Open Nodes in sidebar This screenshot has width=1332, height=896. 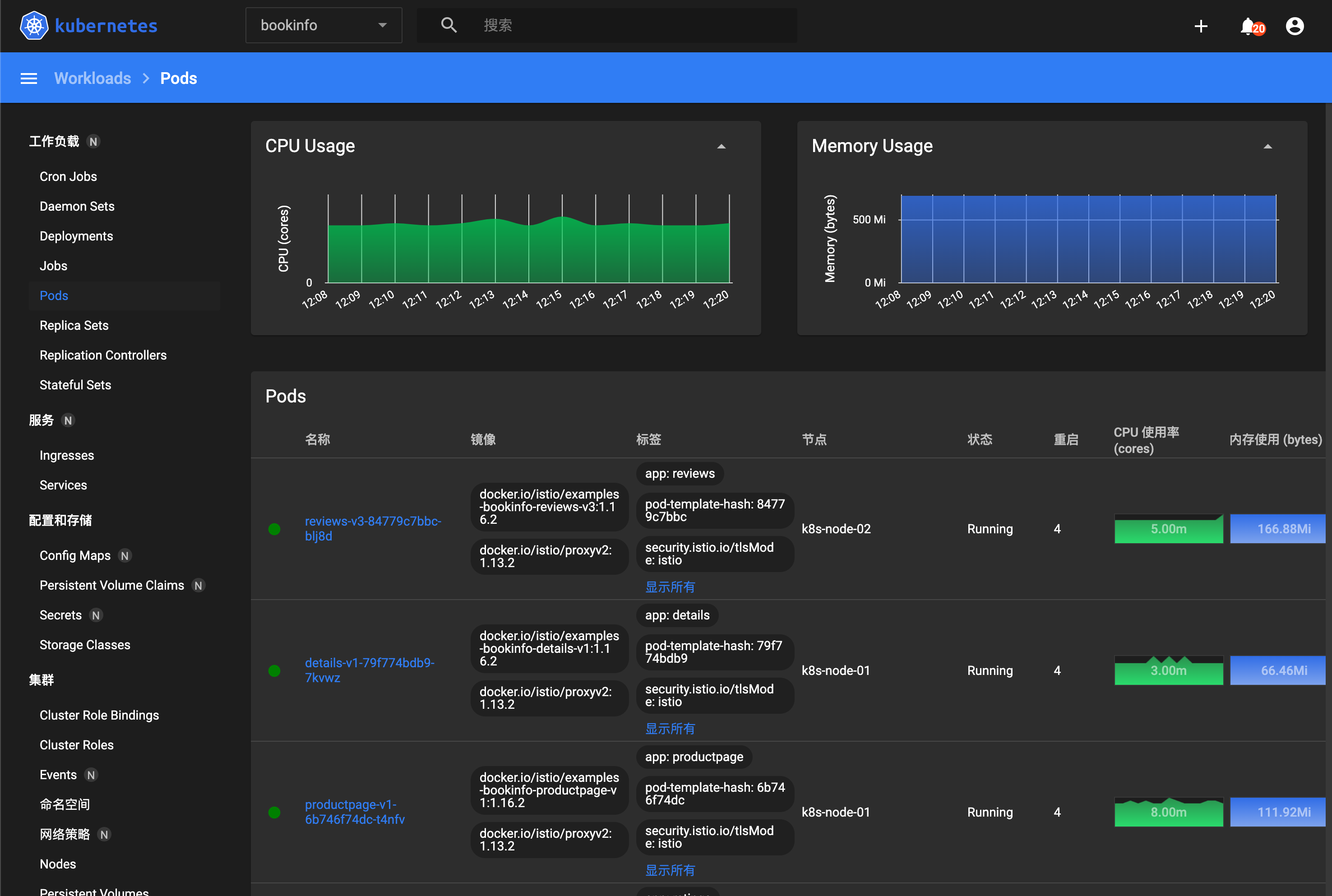click(58, 864)
